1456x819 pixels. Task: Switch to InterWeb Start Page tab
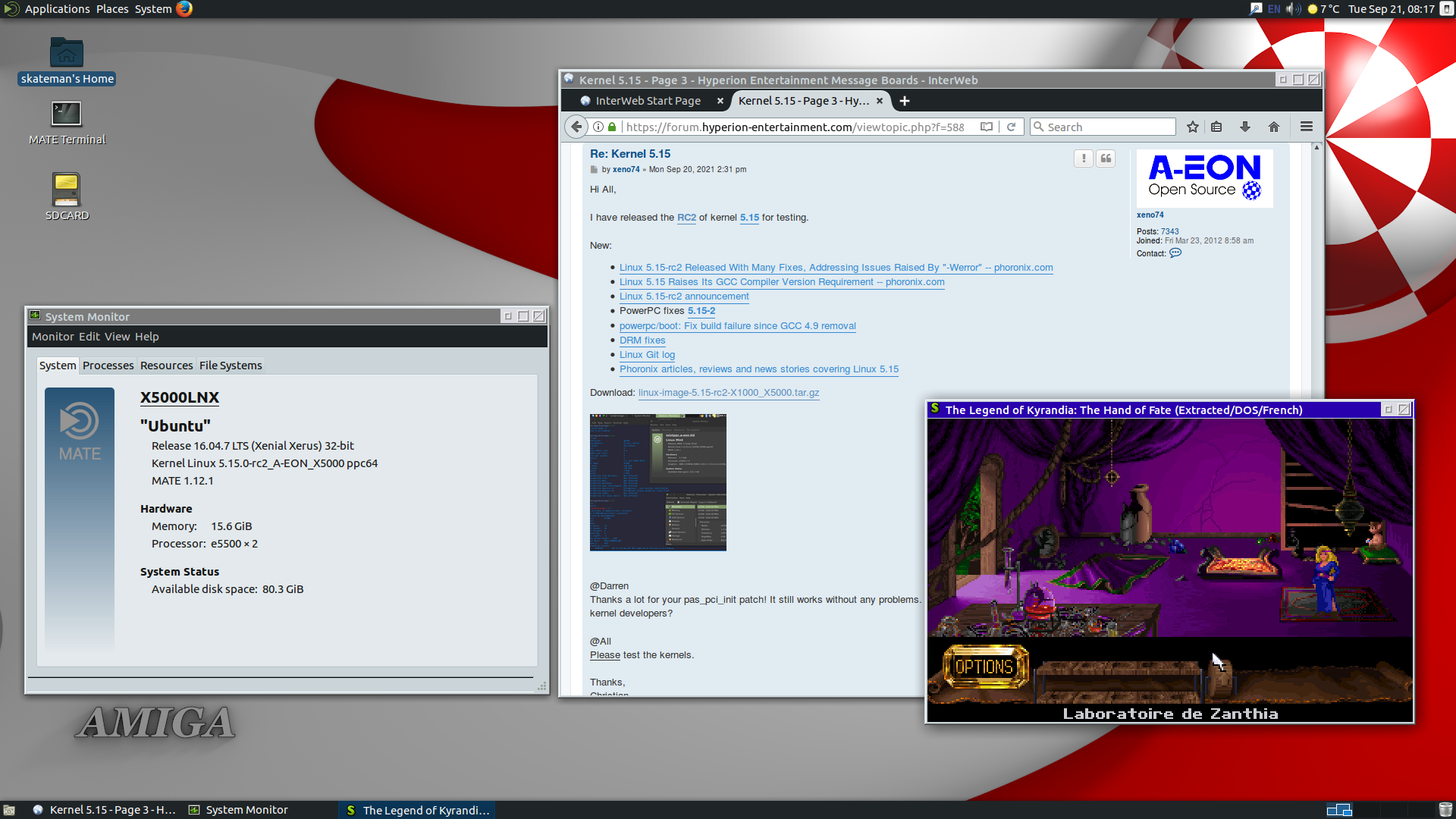(x=648, y=101)
